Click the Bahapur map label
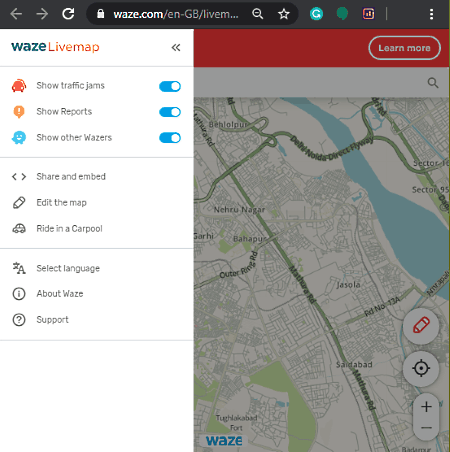 coord(250,239)
